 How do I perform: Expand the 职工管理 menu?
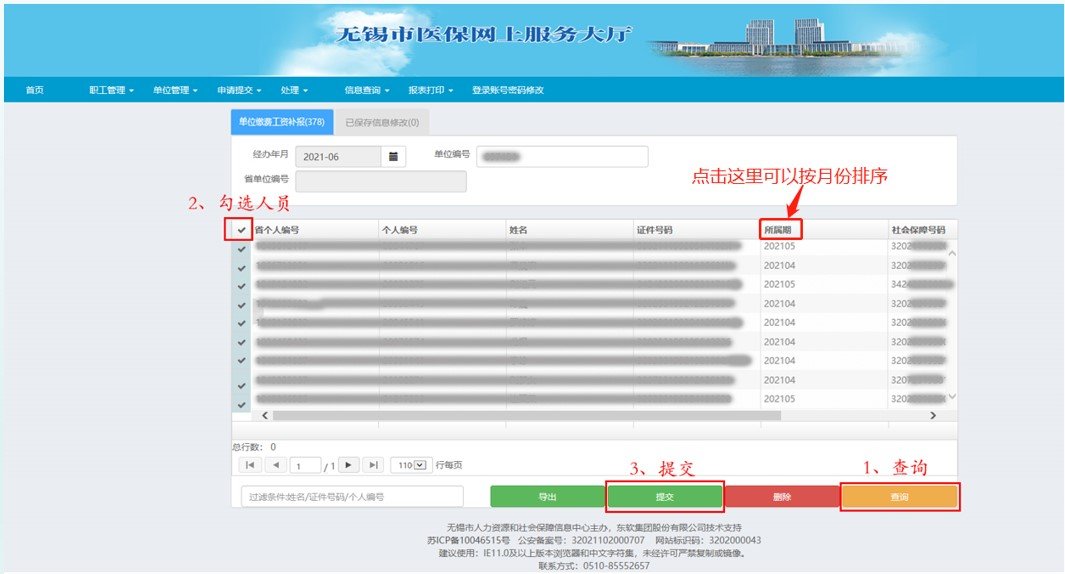(x=110, y=90)
